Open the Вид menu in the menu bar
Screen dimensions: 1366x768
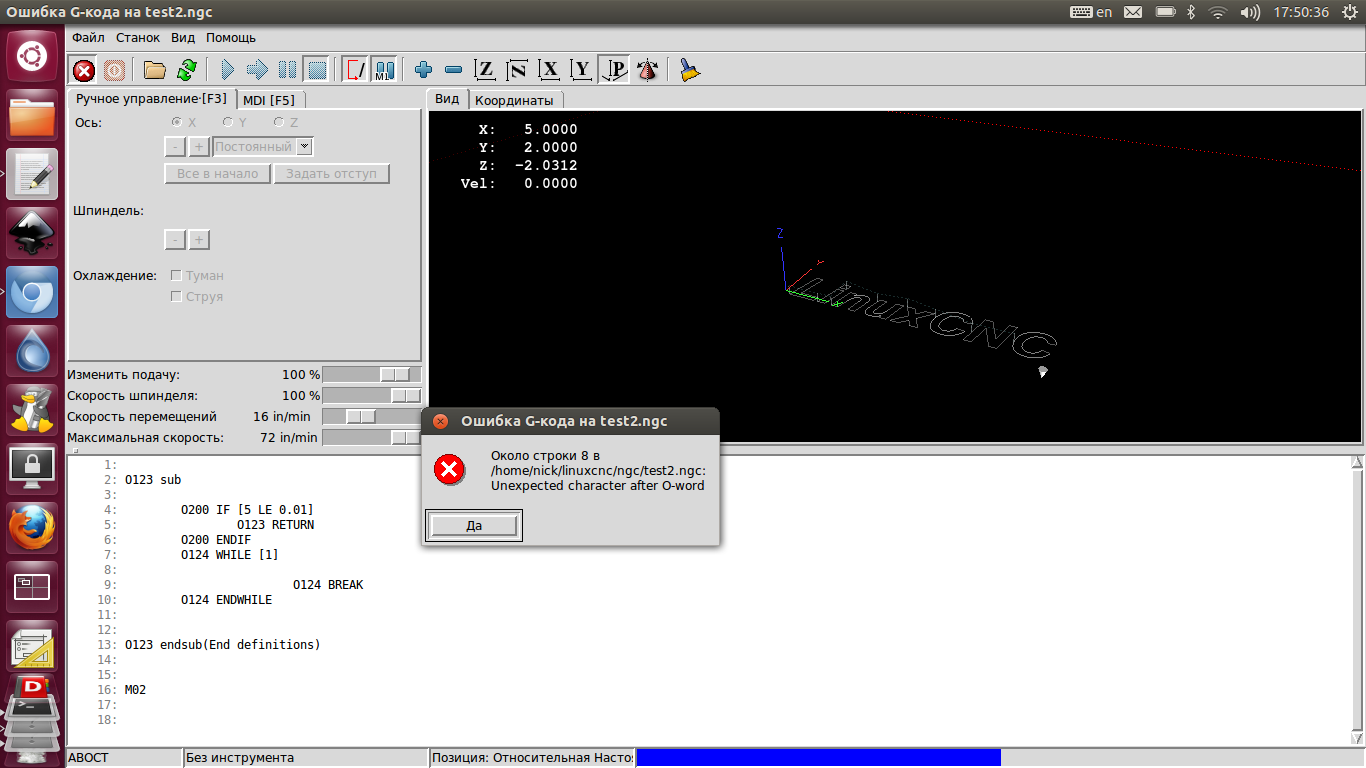click(x=183, y=38)
